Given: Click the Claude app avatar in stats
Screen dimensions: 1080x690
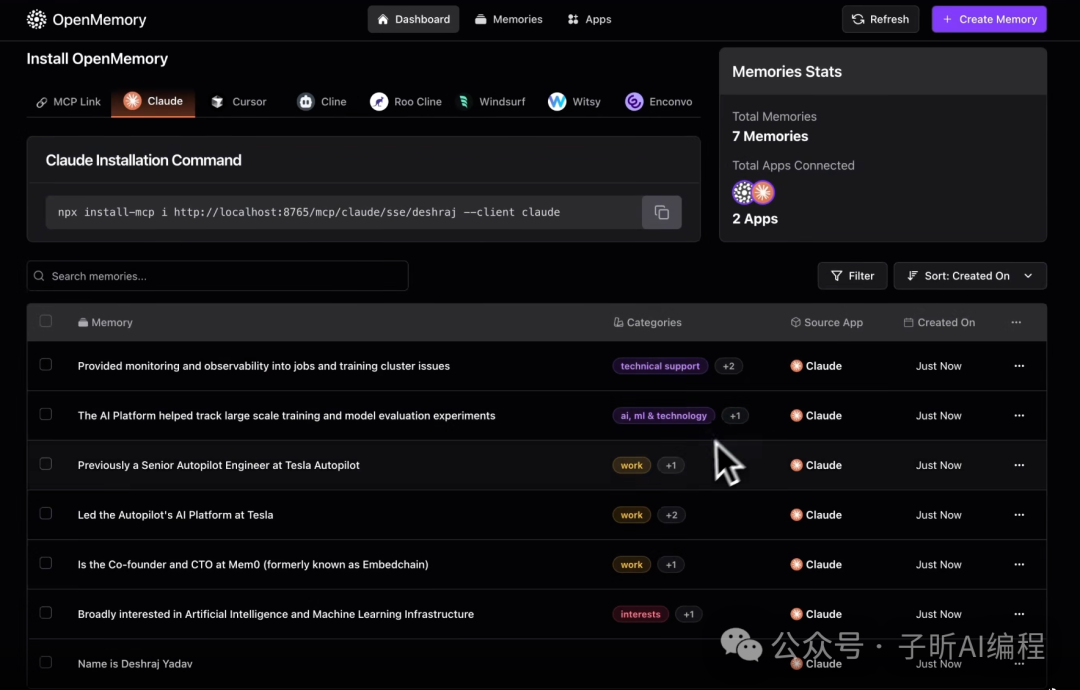Looking at the screenshot, I should click(x=764, y=192).
